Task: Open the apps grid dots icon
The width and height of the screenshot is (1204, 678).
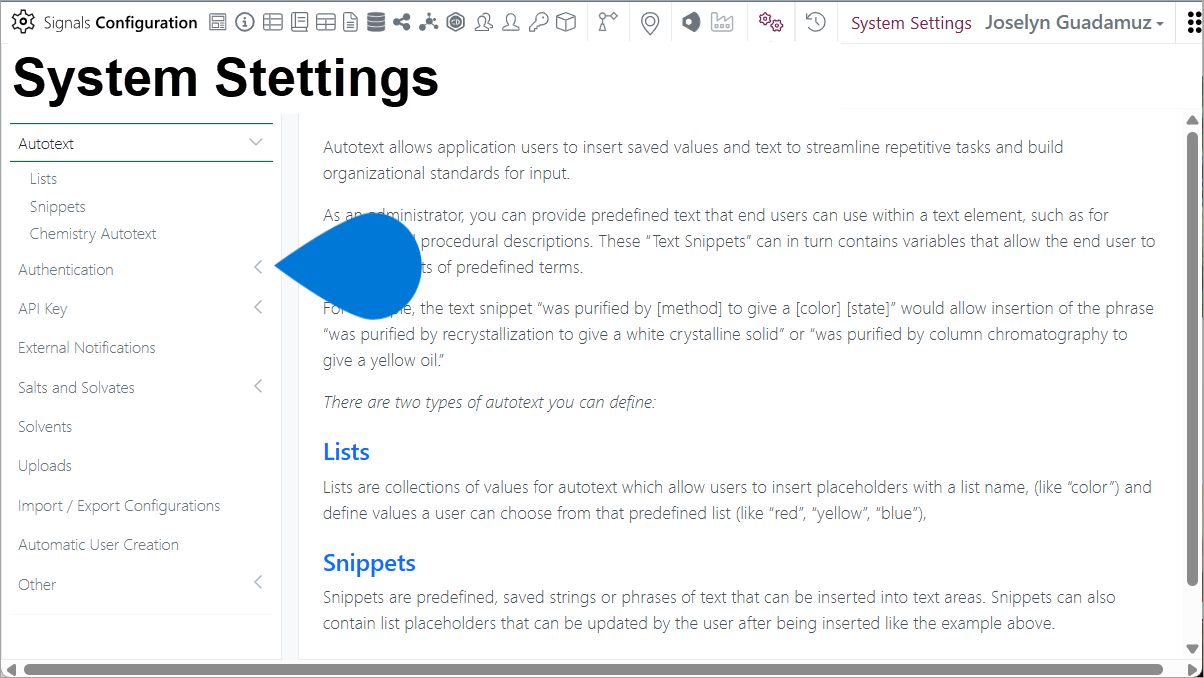Action: point(1192,23)
